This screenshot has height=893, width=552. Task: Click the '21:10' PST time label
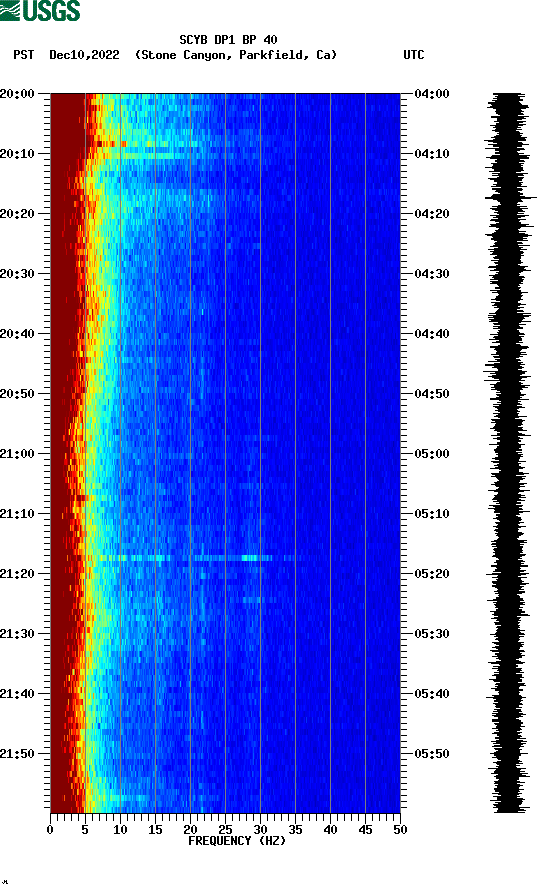click(x=17, y=514)
